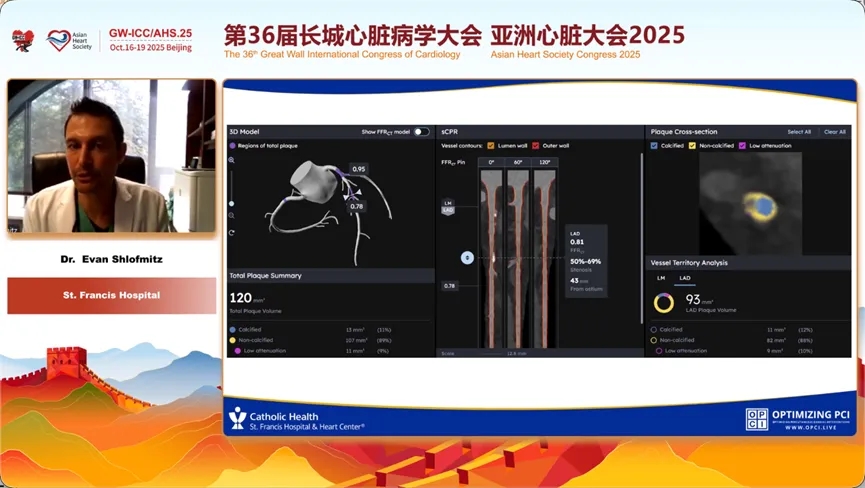Viewport: 865px width, 488px height.
Task: Click the OPCI Optimizing PCI logo
Action: 796,419
